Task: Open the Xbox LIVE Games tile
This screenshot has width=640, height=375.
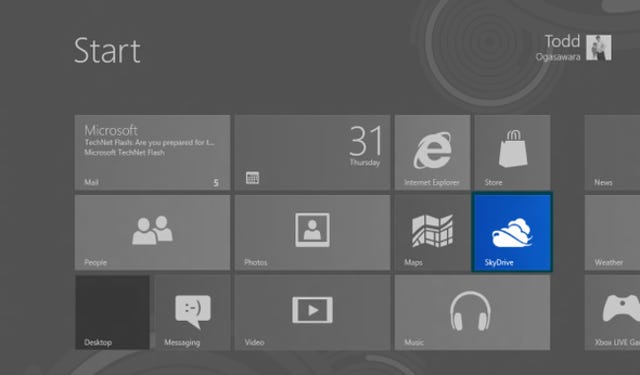Action: coord(612,313)
